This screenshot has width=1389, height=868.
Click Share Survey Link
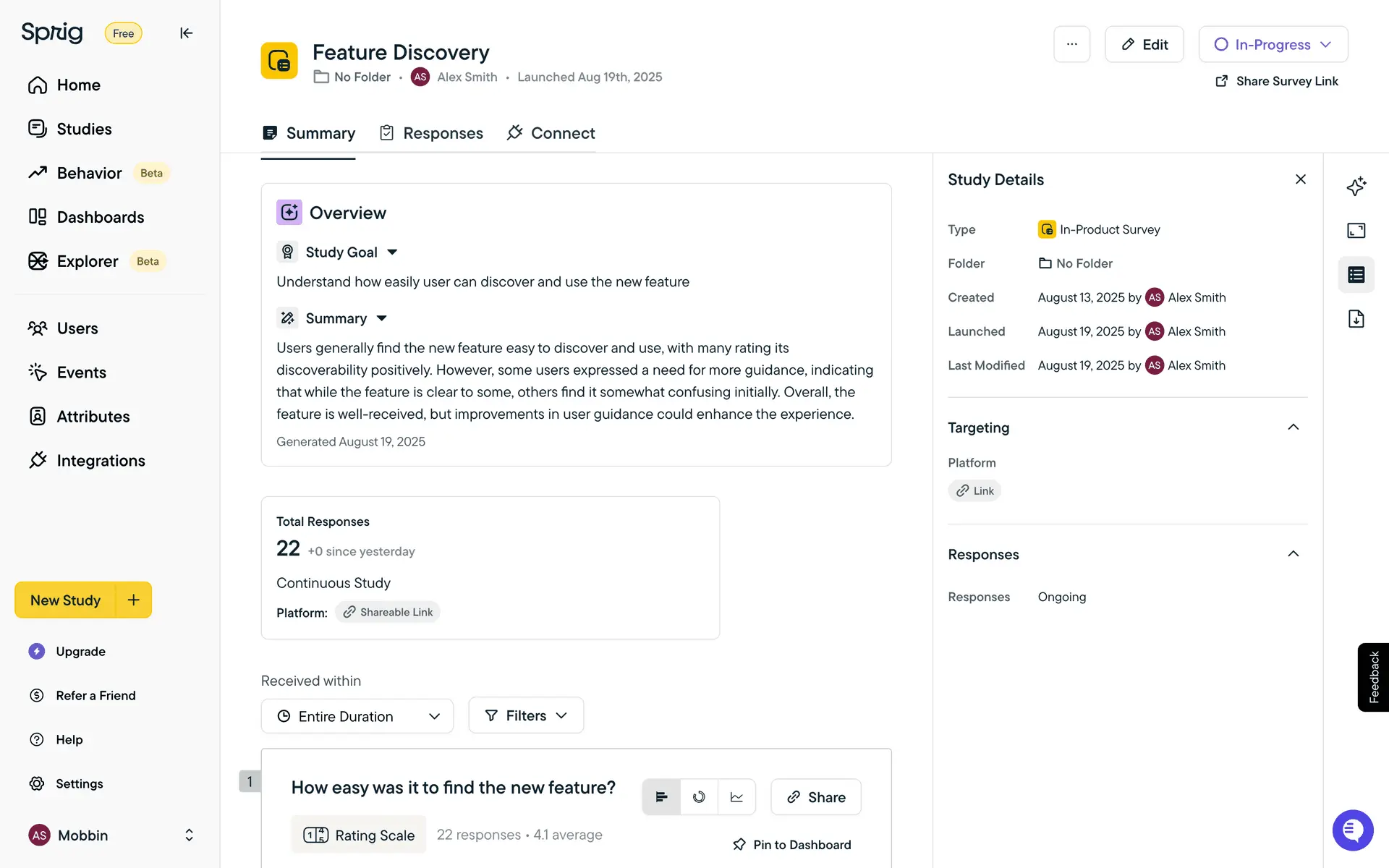(x=1277, y=81)
